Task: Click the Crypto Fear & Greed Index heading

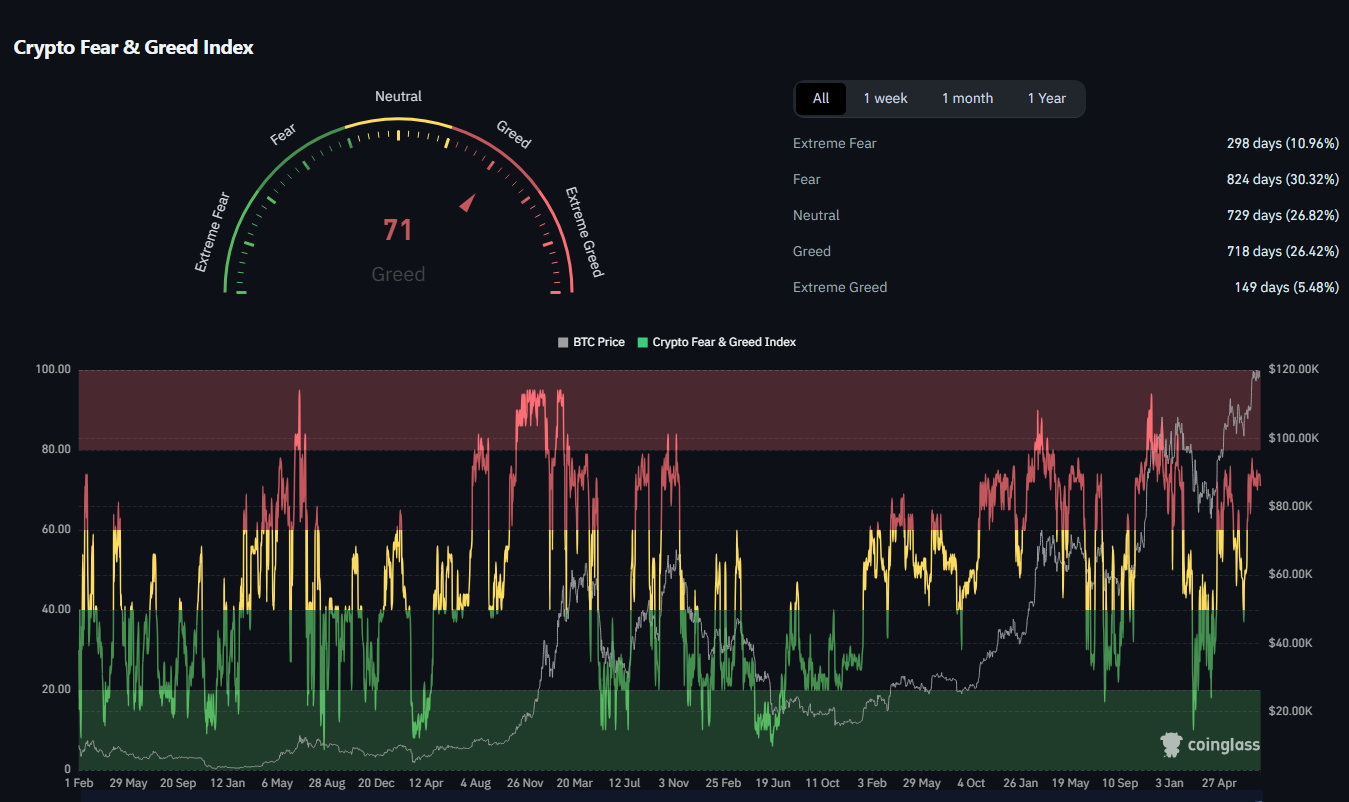Action: [133, 47]
